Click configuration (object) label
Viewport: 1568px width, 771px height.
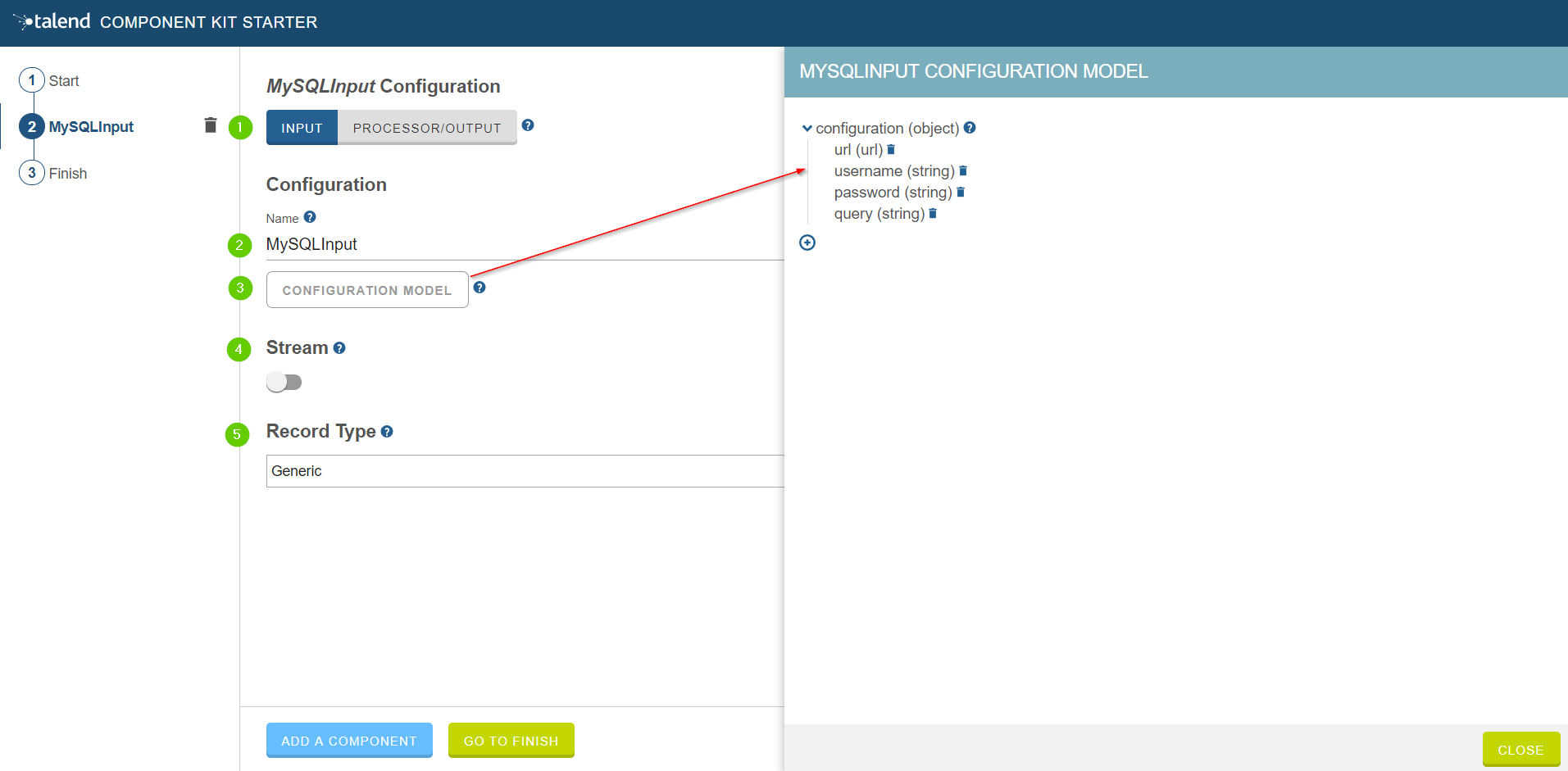888,129
